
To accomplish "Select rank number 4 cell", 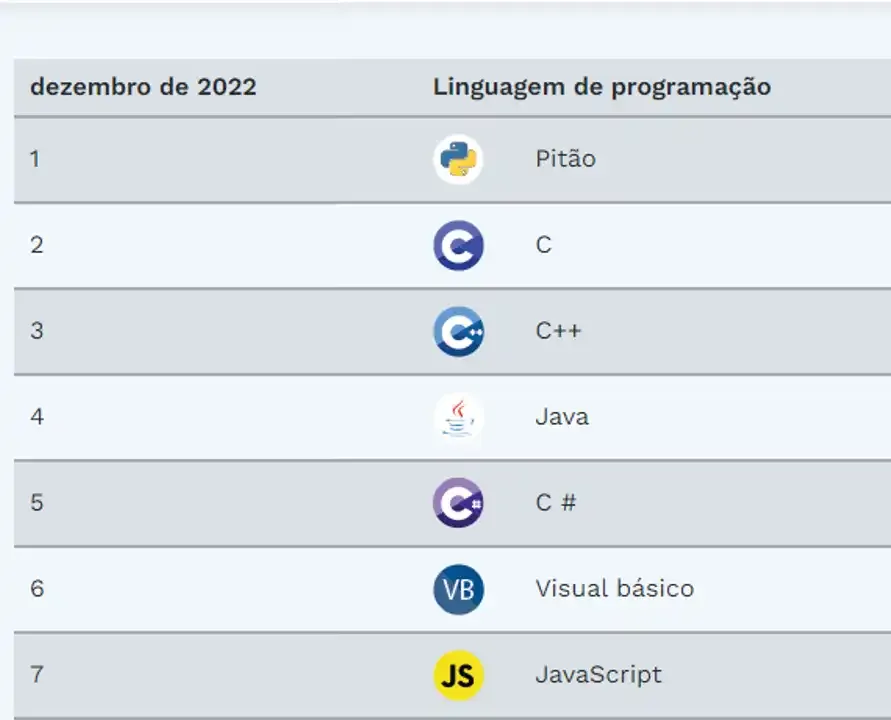I will [37, 417].
